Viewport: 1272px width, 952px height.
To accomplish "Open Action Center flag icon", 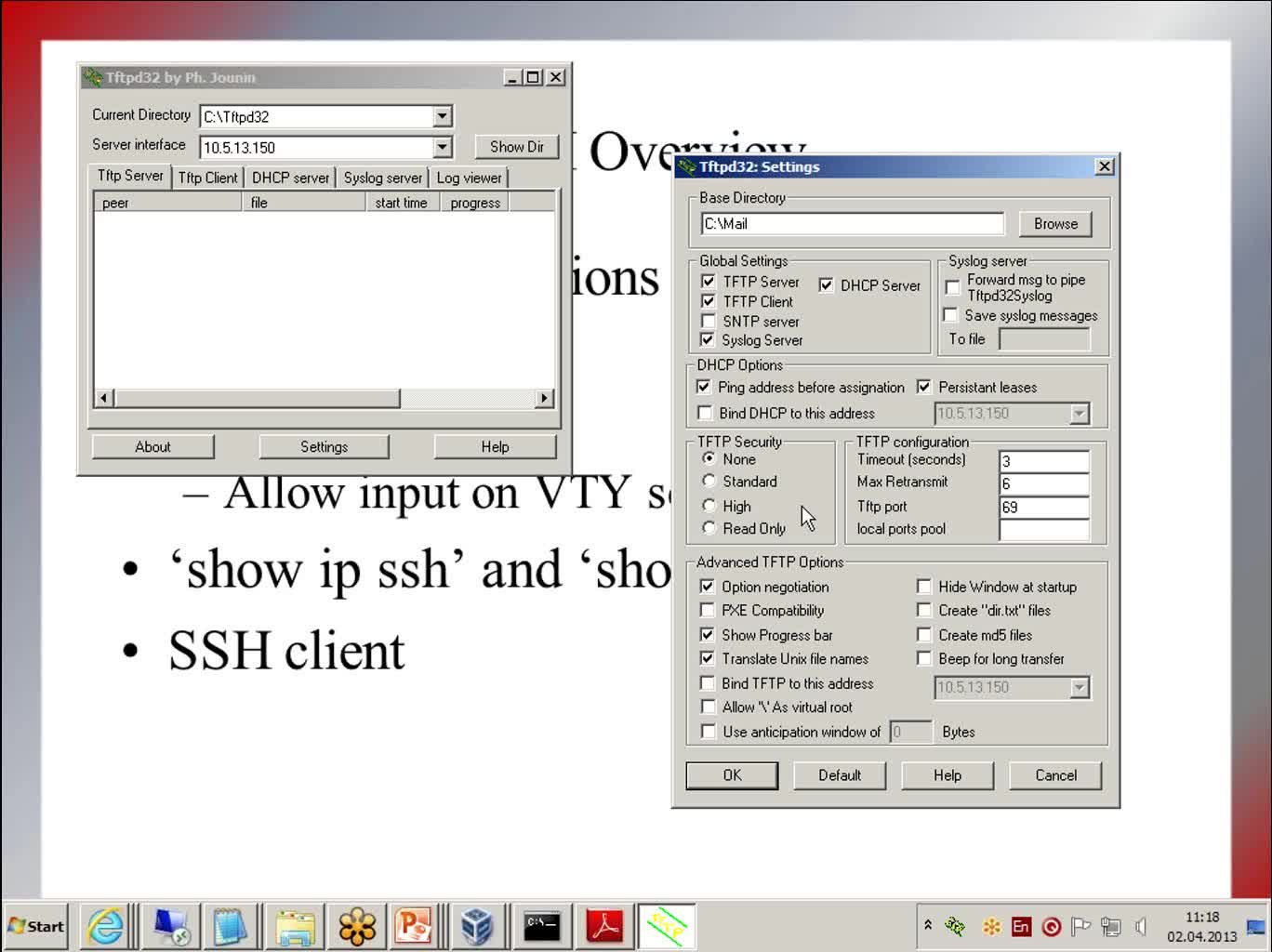I will click(1080, 926).
